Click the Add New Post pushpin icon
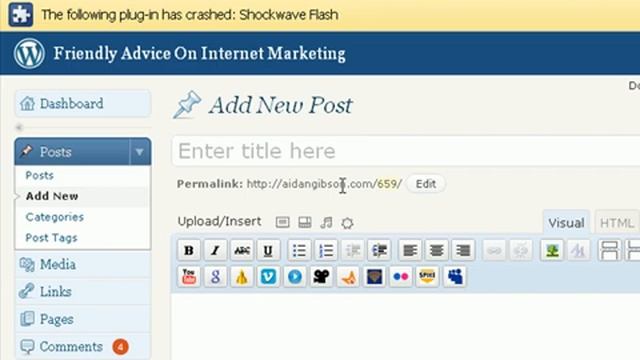This screenshot has height=360, width=640. [187, 105]
